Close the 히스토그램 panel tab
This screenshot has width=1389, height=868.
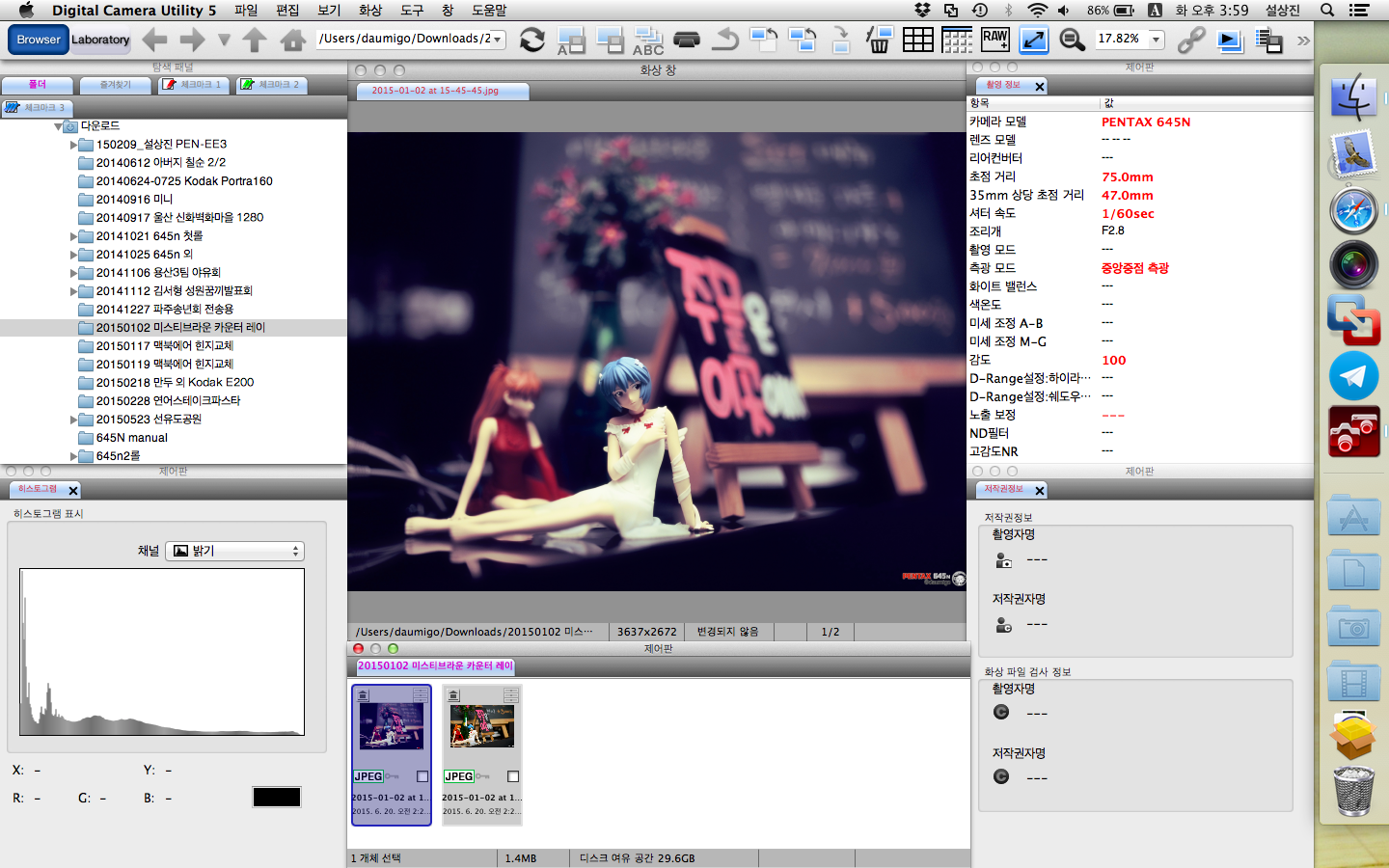click(x=73, y=491)
